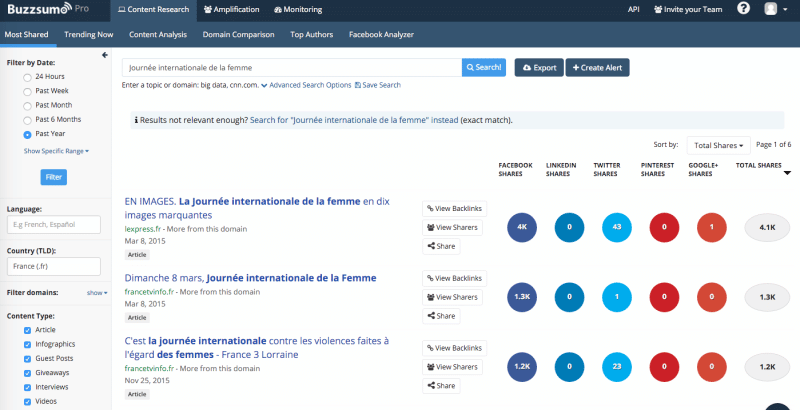Click Pinterest shares circle for Dimanche 8 mars row
Screen dimensions: 800x410
[x=664, y=297]
